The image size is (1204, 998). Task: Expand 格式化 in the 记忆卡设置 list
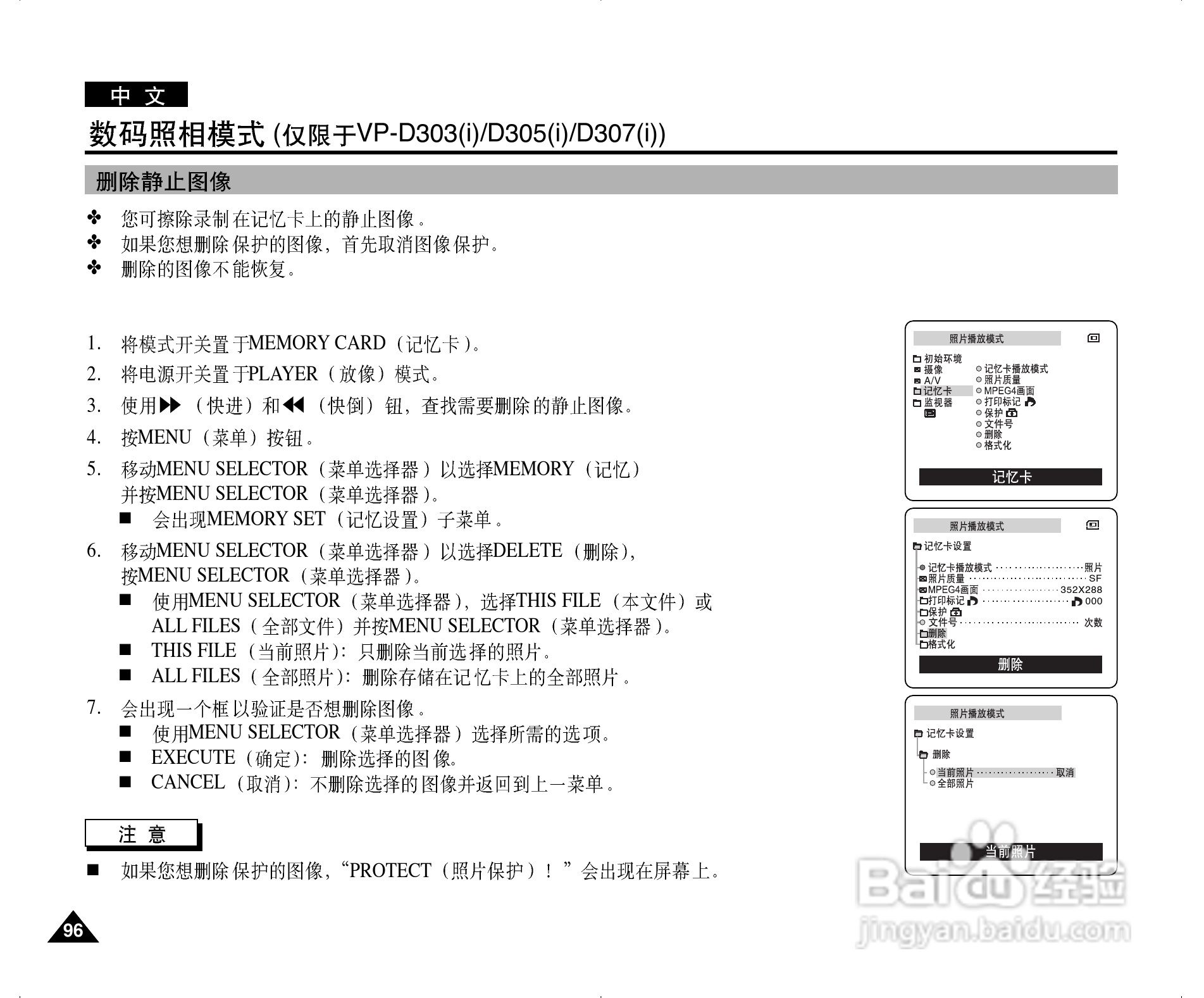[x=938, y=645]
